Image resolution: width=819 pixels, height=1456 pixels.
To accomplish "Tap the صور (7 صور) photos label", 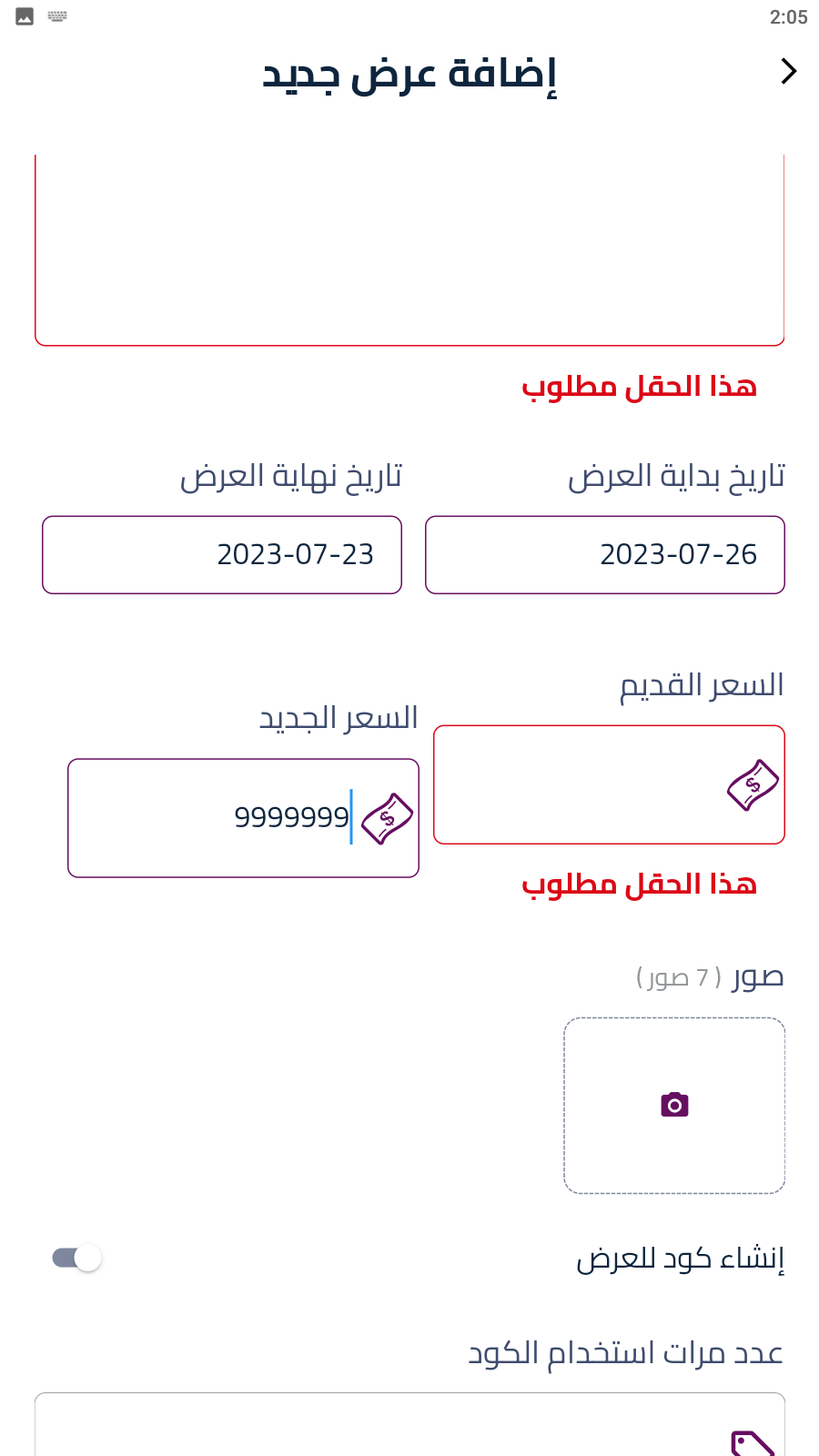I will pyautogui.click(x=710, y=977).
